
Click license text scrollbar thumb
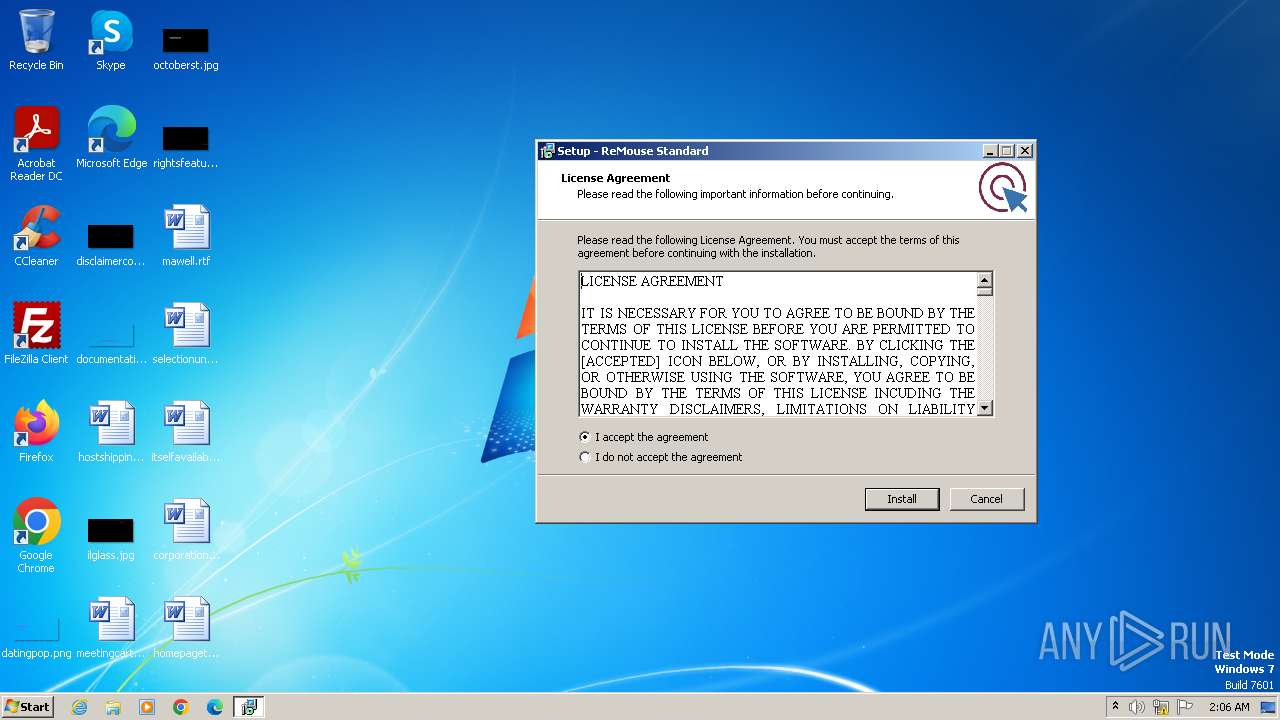(985, 291)
